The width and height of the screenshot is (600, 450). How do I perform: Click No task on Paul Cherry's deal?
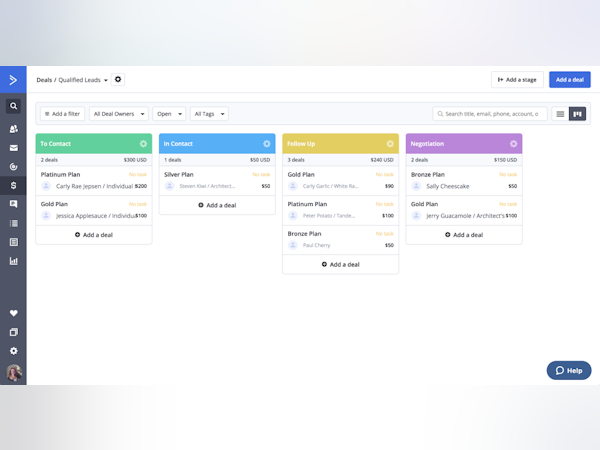(x=385, y=234)
